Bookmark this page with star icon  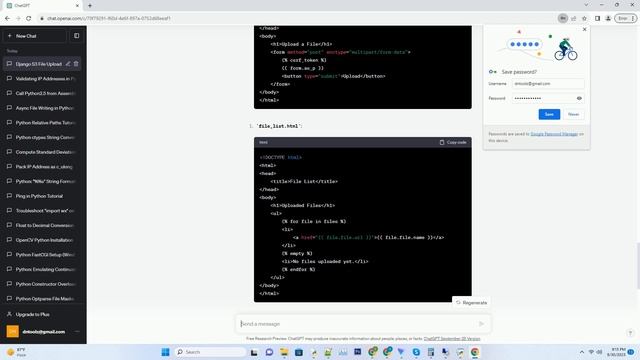584,18
